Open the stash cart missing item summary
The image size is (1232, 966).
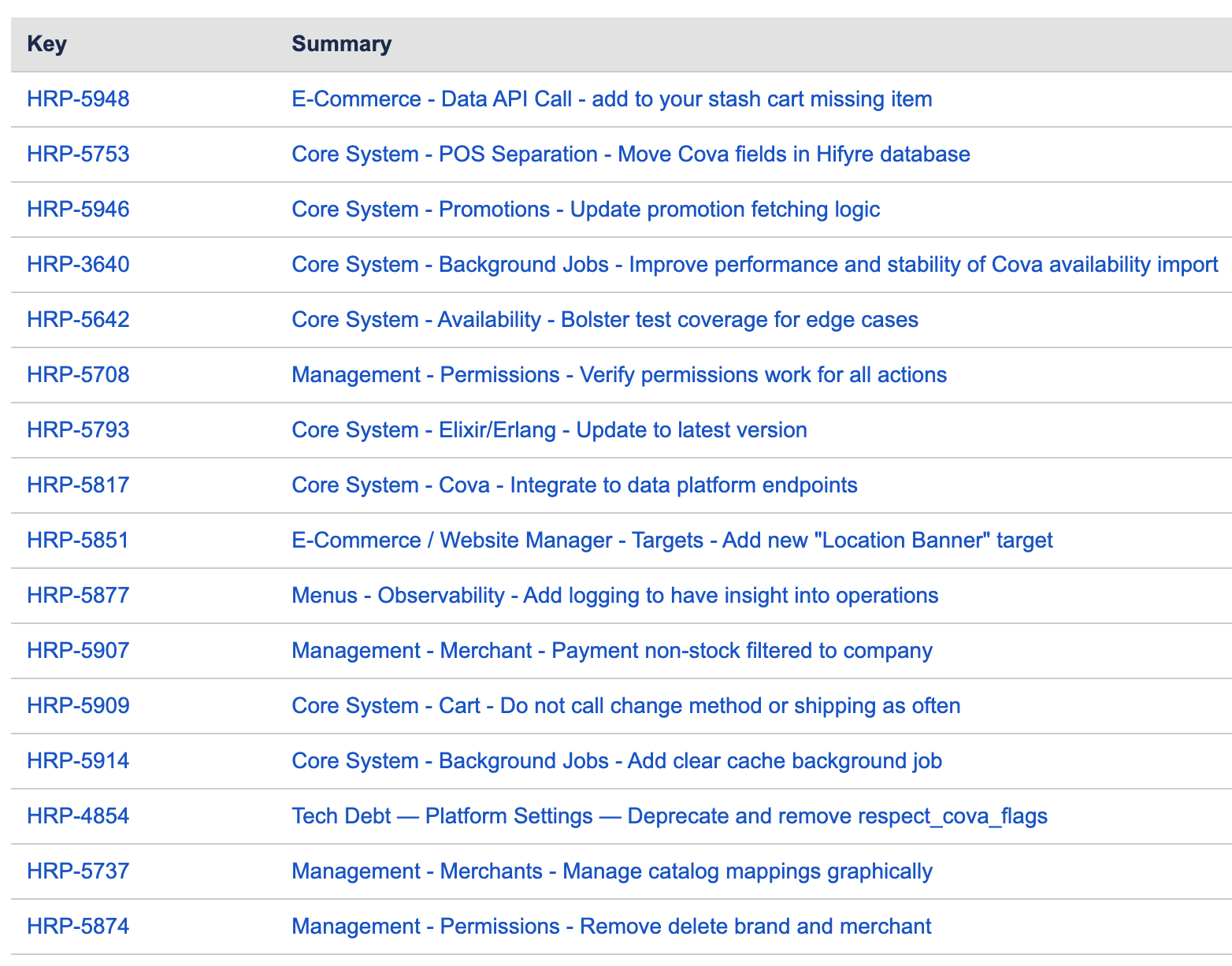tap(611, 99)
